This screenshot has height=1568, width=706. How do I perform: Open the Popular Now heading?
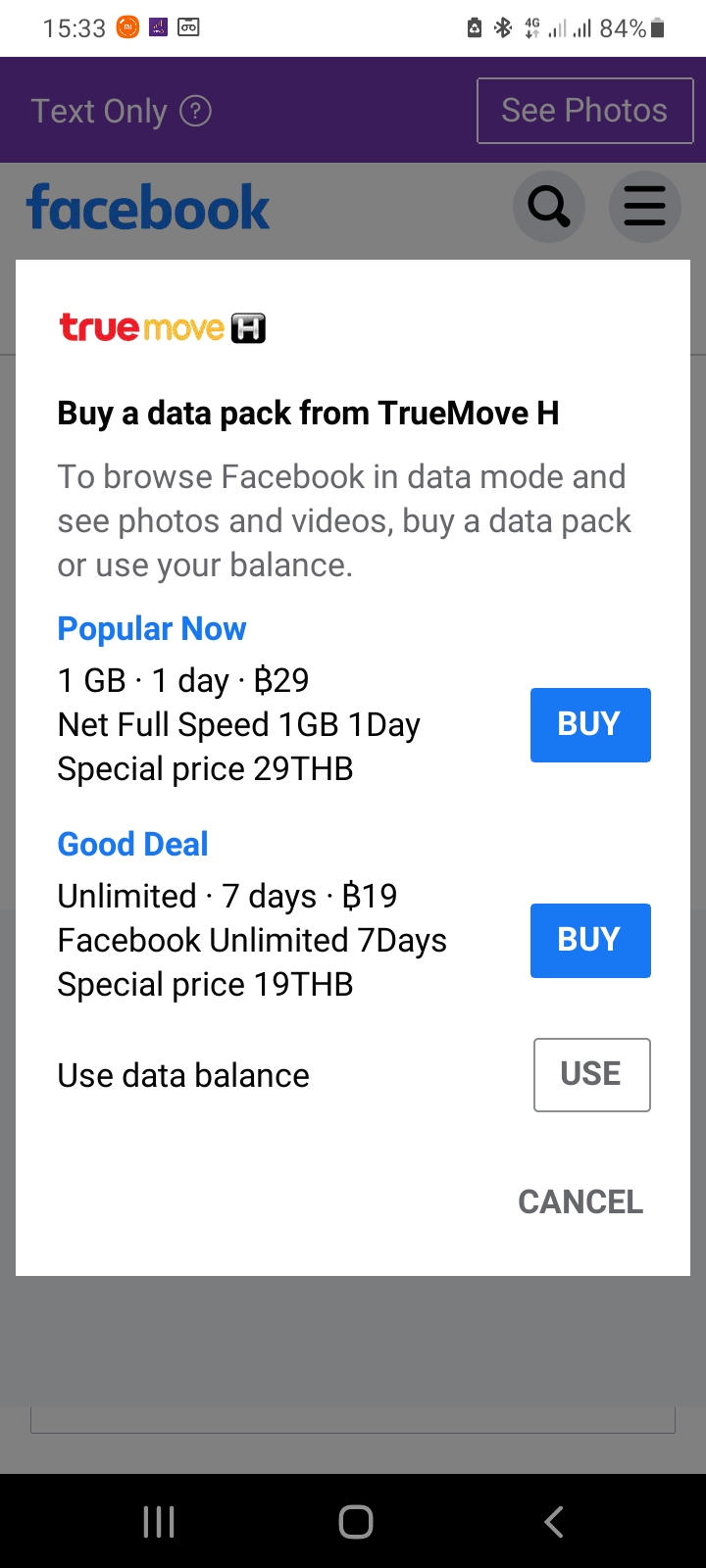[152, 629]
